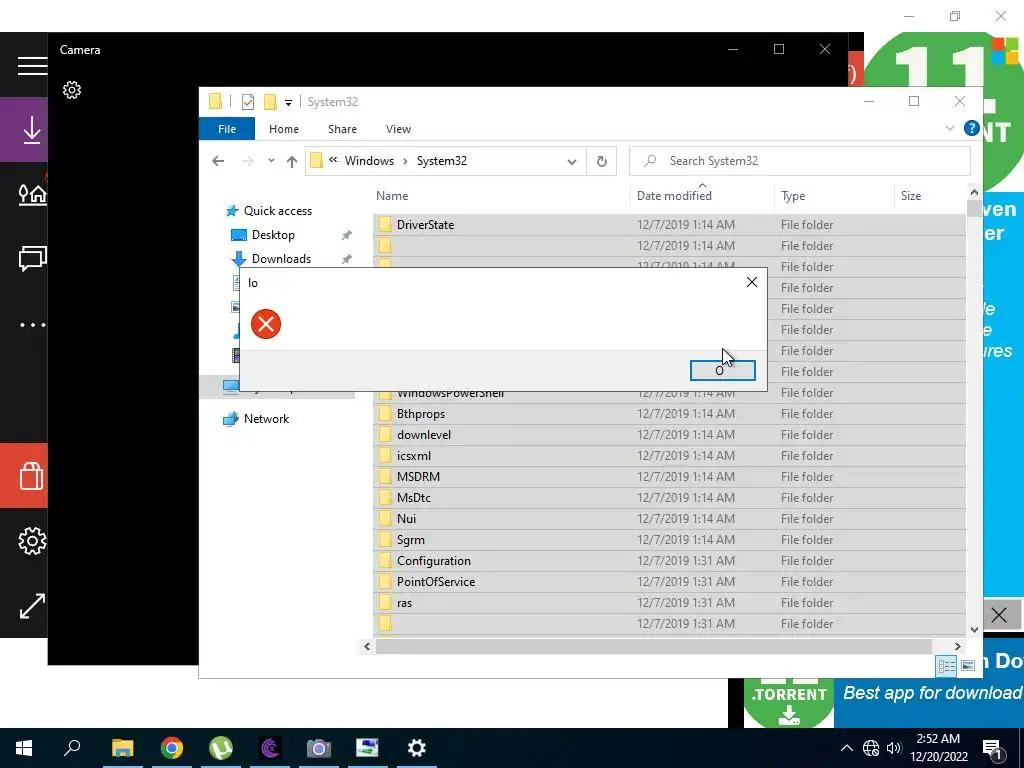Screen dimensions: 1024x768
Task: Select Network in navigation pane
Action: coord(266,419)
